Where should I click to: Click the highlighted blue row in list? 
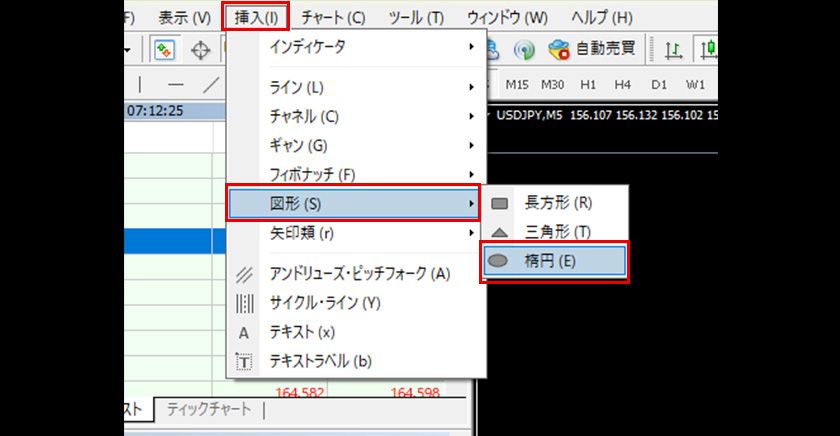point(168,241)
